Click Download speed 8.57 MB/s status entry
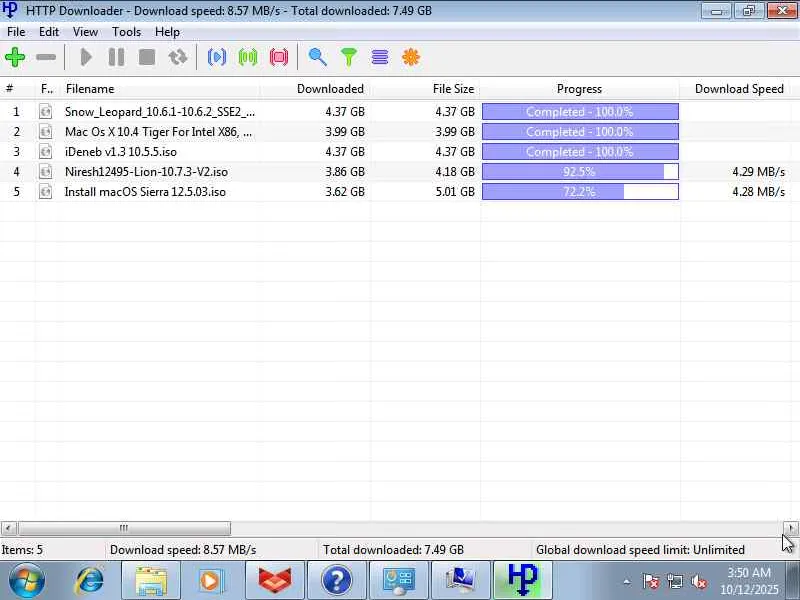Screen dimensions: 800x600 (x=183, y=549)
